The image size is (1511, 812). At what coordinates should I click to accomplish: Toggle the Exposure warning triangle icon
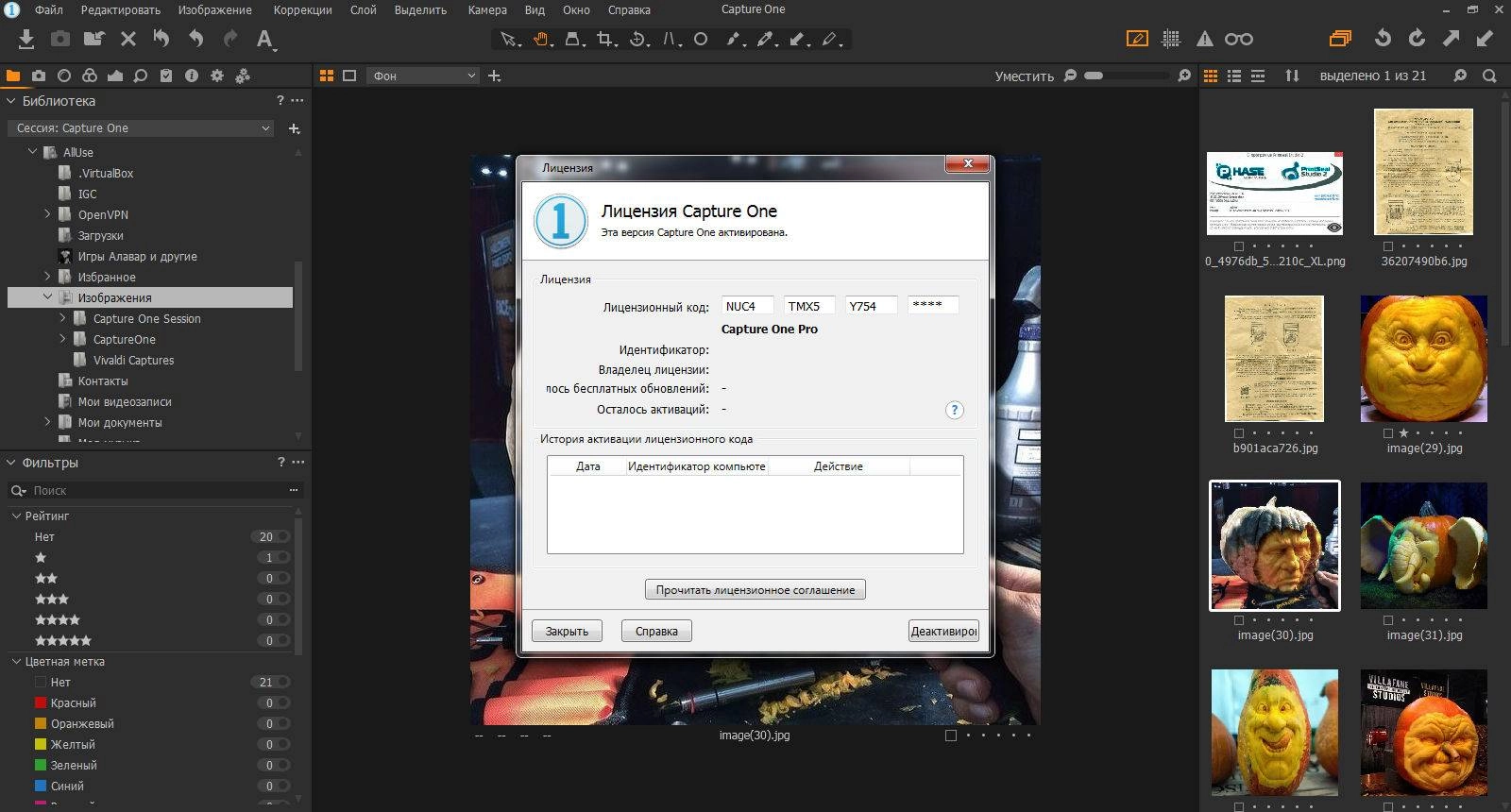pyautogui.click(x=1204, y=39)
